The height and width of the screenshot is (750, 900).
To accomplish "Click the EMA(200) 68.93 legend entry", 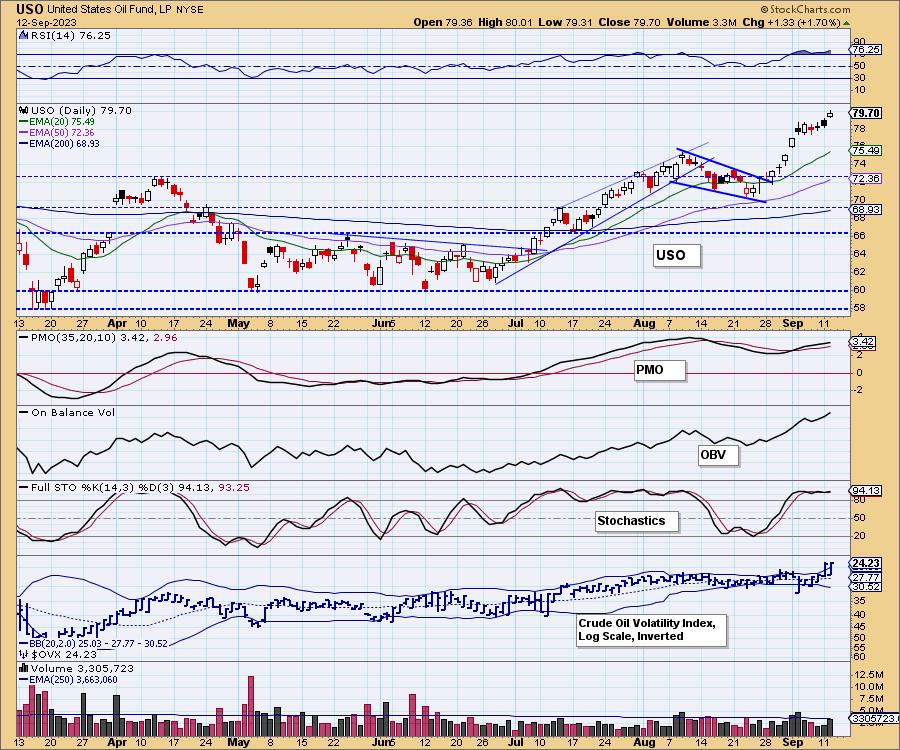I will point(59,143).
